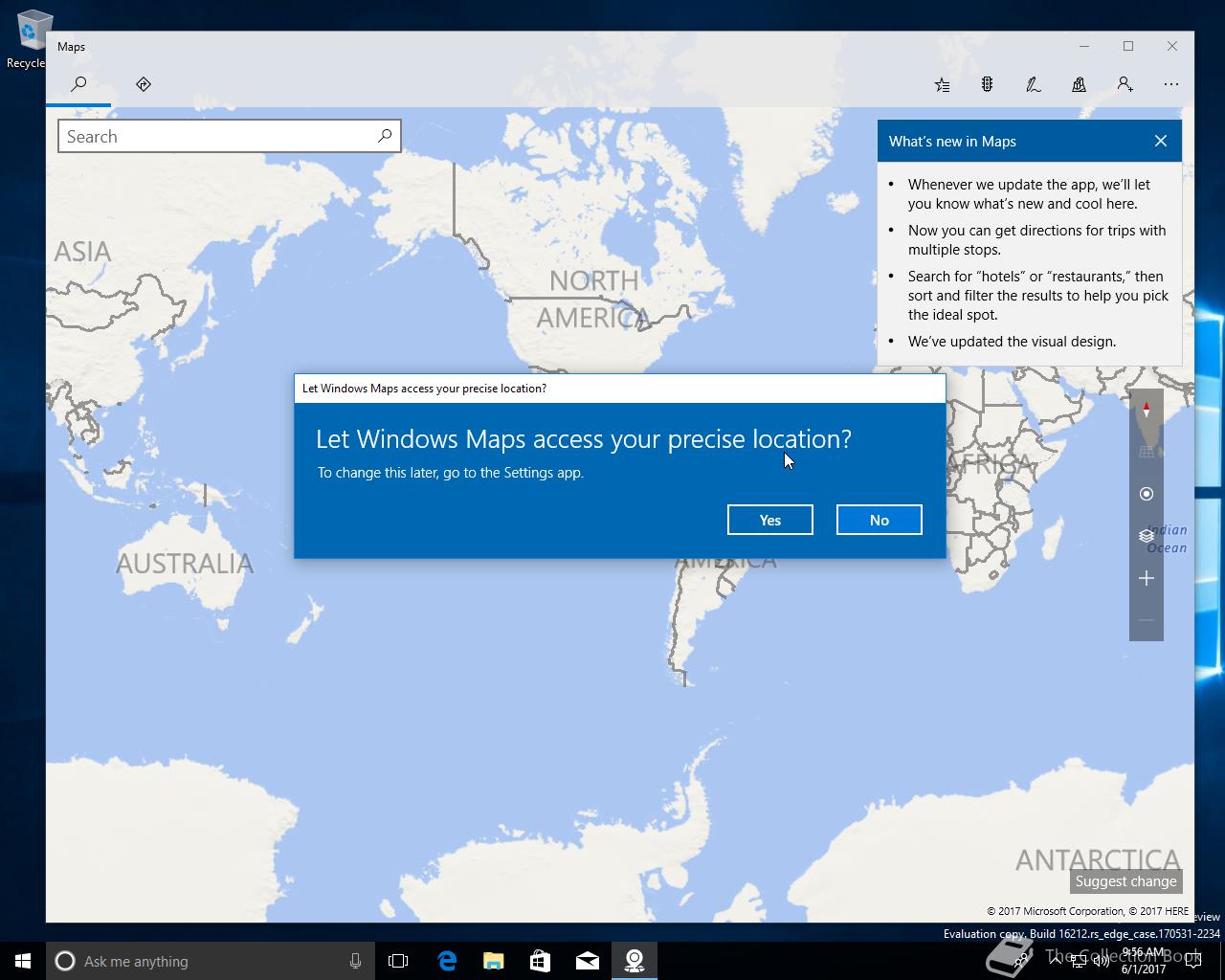Viewport: 1225px width, 980px height.
Task: Click the sign-in account icon
Action: [1125, 84]
